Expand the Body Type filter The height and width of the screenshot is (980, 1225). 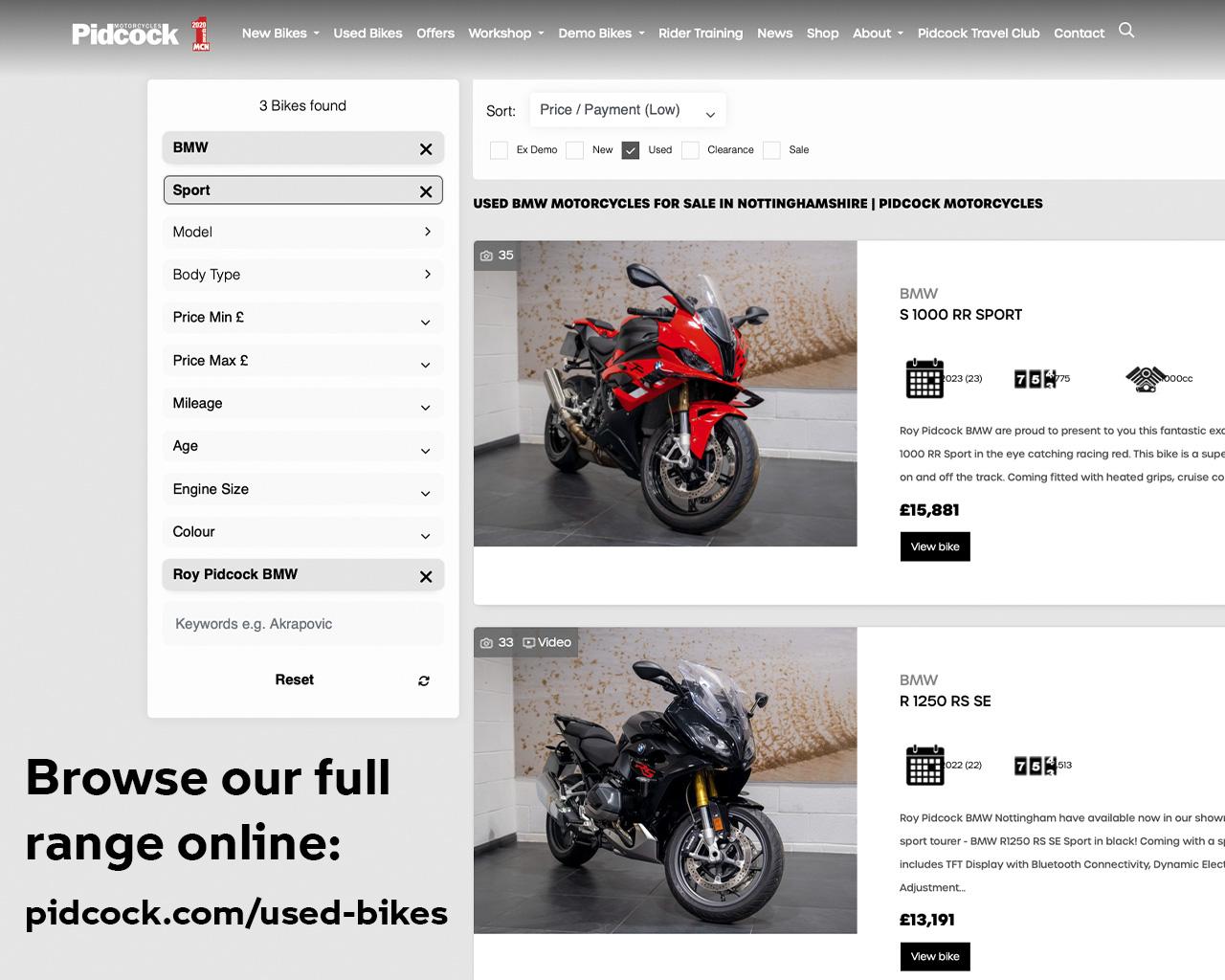(303, 275)
